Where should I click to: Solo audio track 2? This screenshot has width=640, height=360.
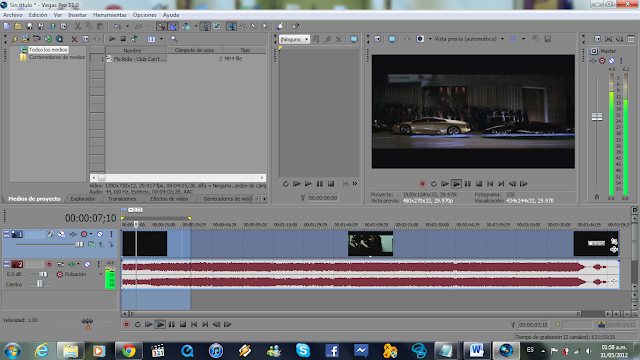coord(98,264)
